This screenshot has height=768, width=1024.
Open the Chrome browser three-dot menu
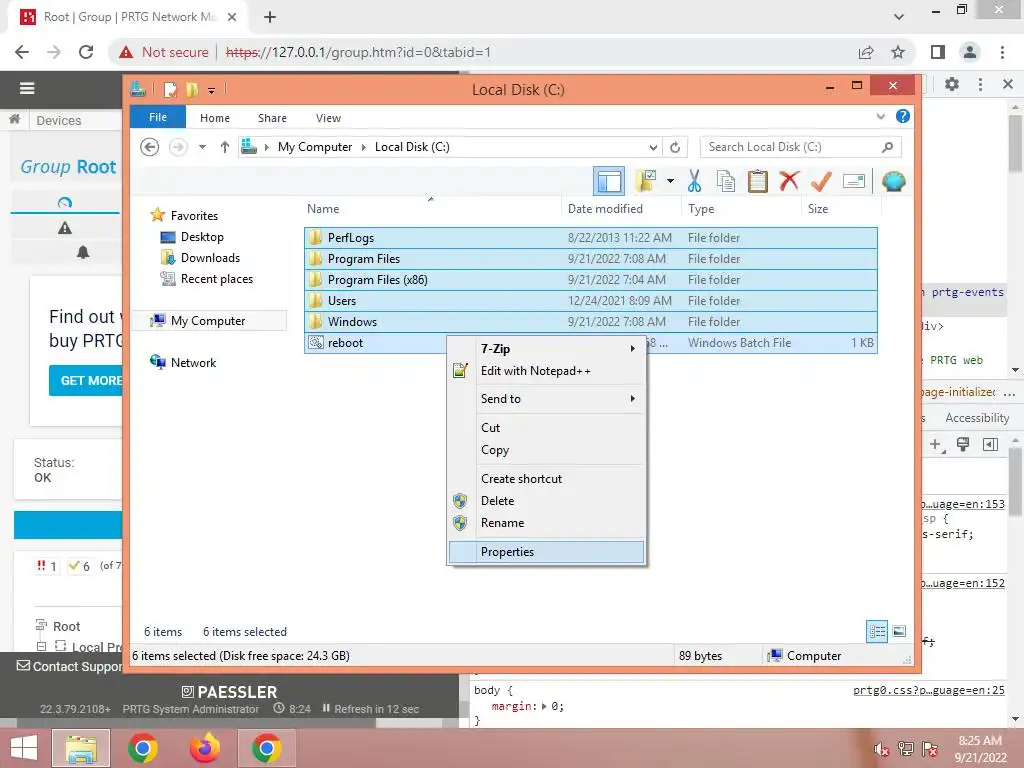pos(1002,52)
